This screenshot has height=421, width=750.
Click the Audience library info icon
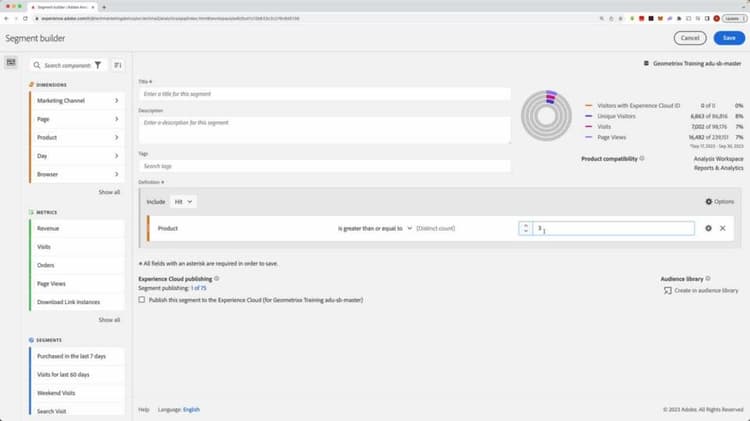[708, 278]
